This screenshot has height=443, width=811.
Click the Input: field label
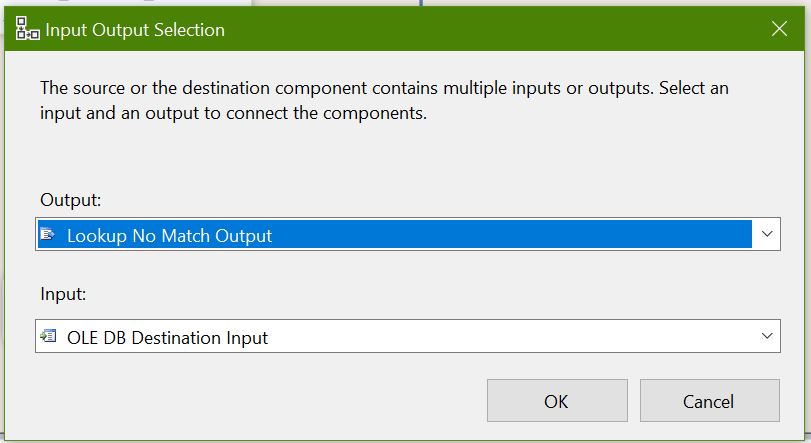63,294
